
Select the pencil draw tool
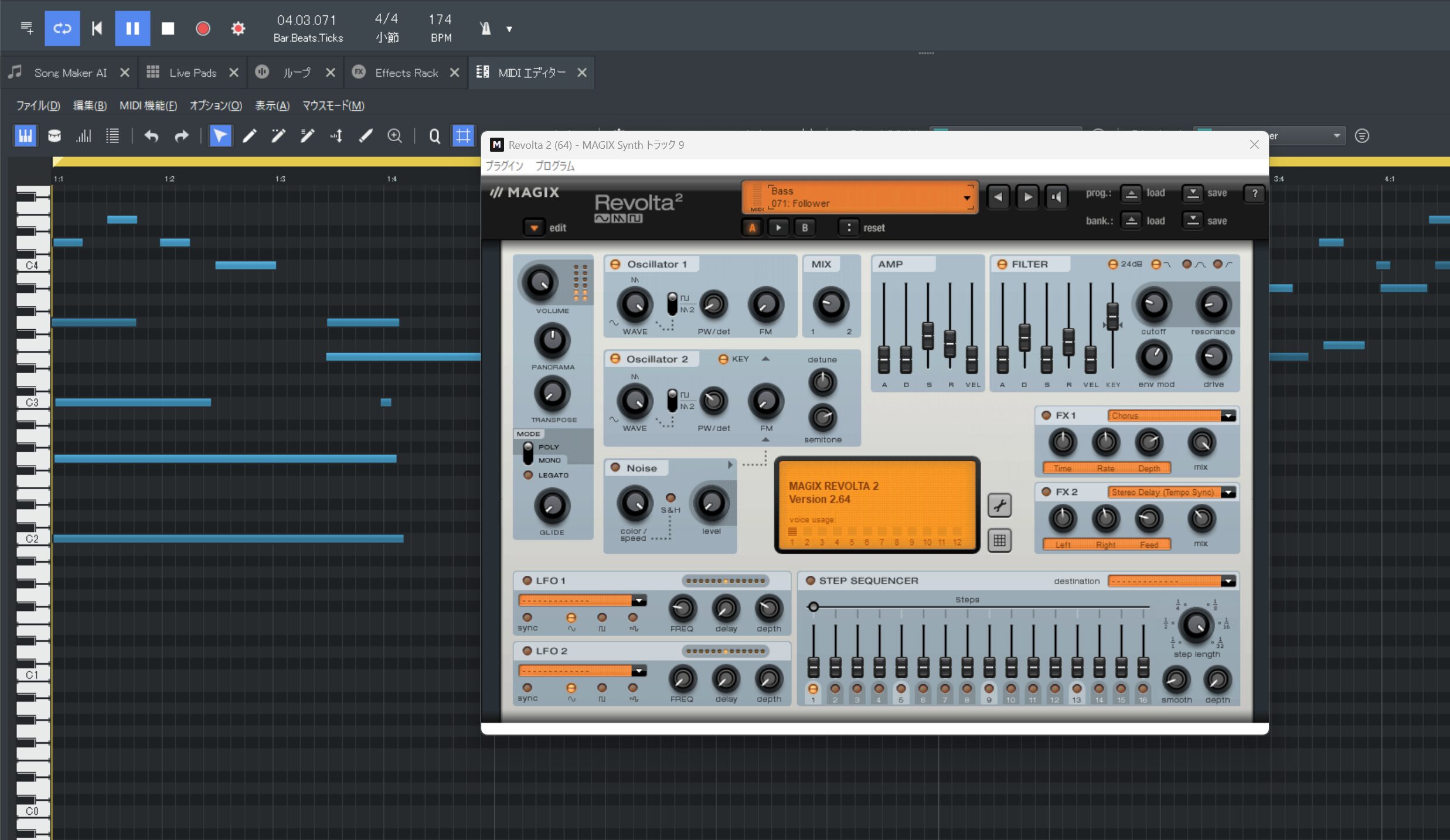250,136
